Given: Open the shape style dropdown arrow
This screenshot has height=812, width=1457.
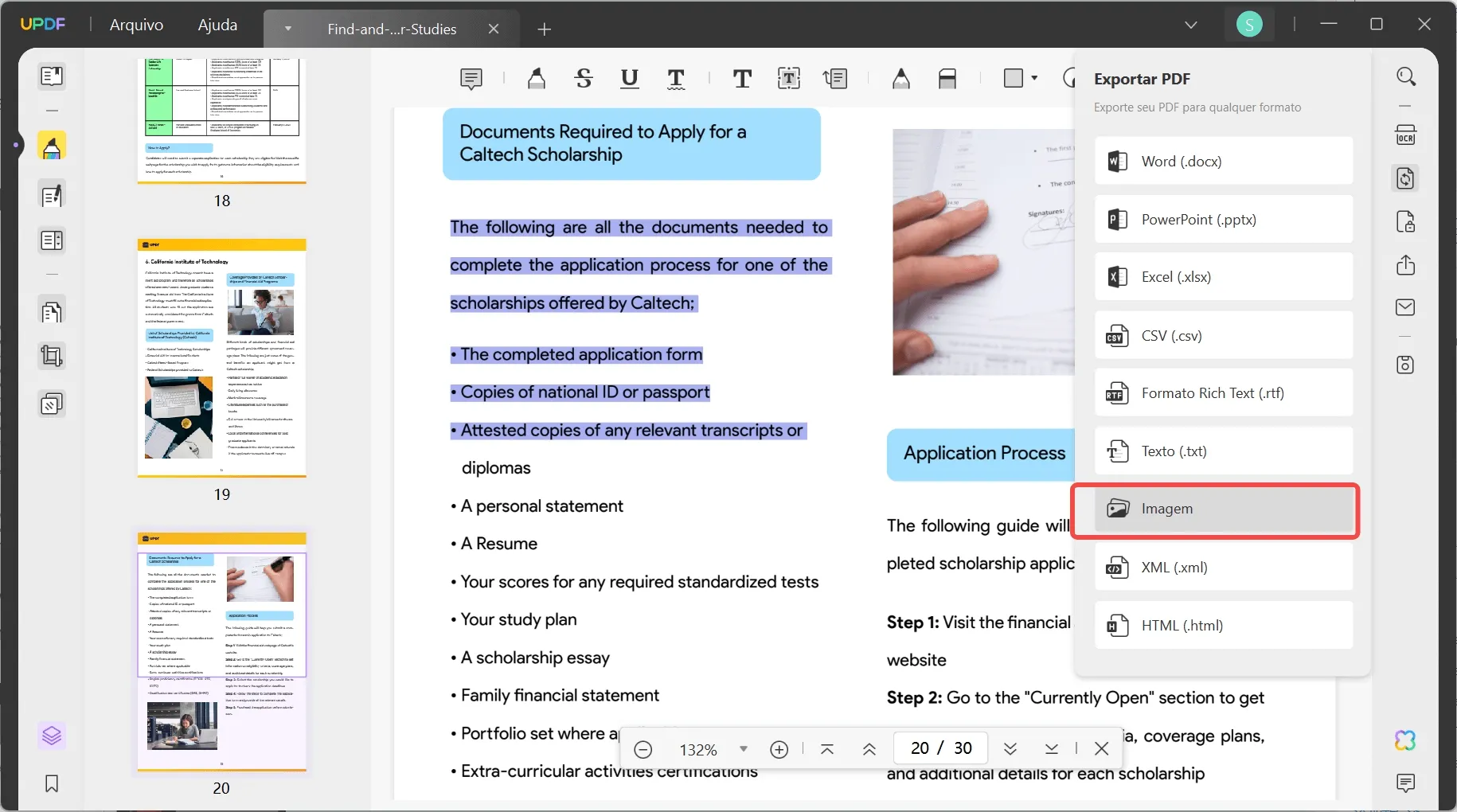Looking at the screenshot, I should point(1034,78).
